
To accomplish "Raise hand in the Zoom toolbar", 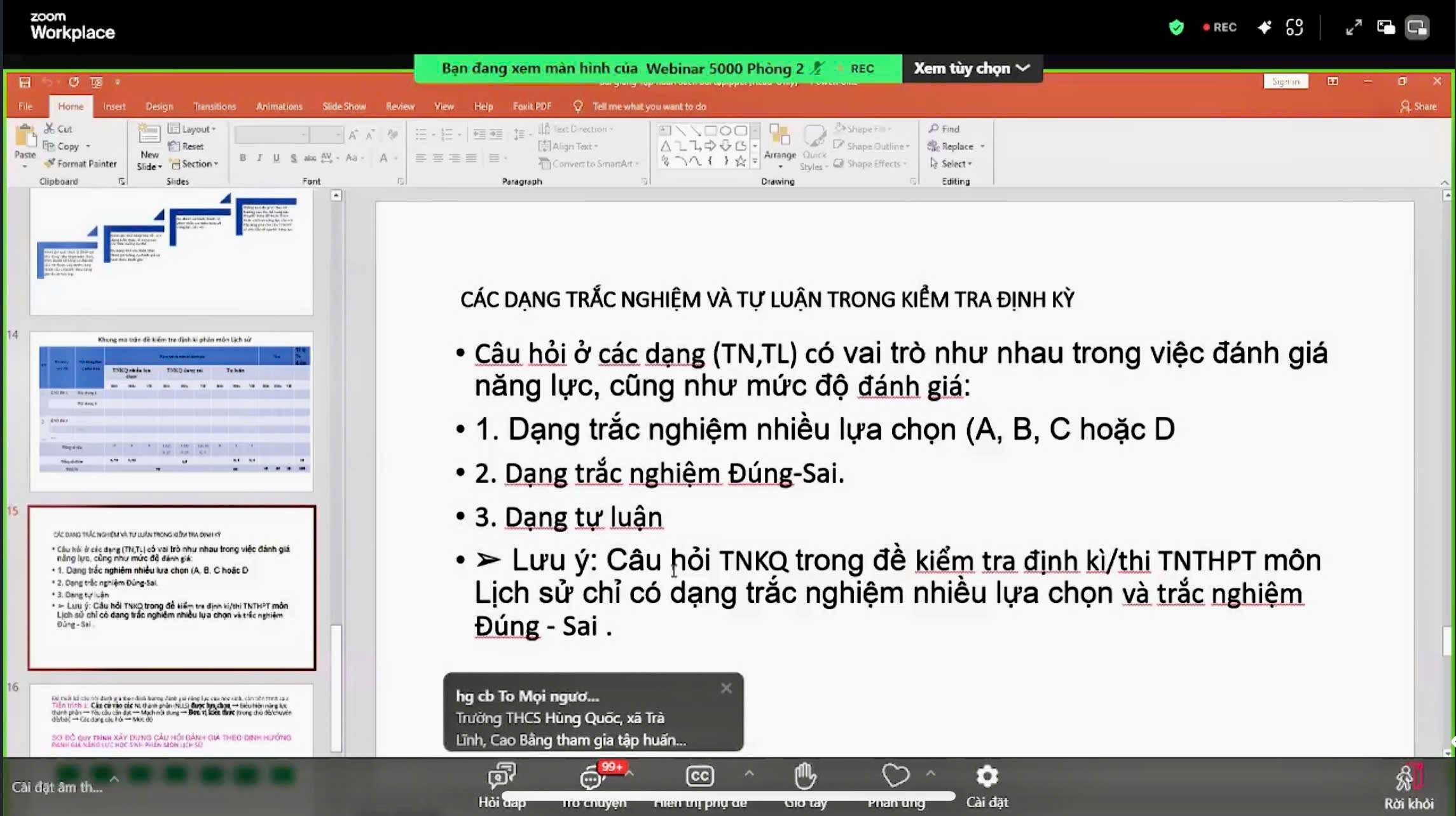I will 805,777.
